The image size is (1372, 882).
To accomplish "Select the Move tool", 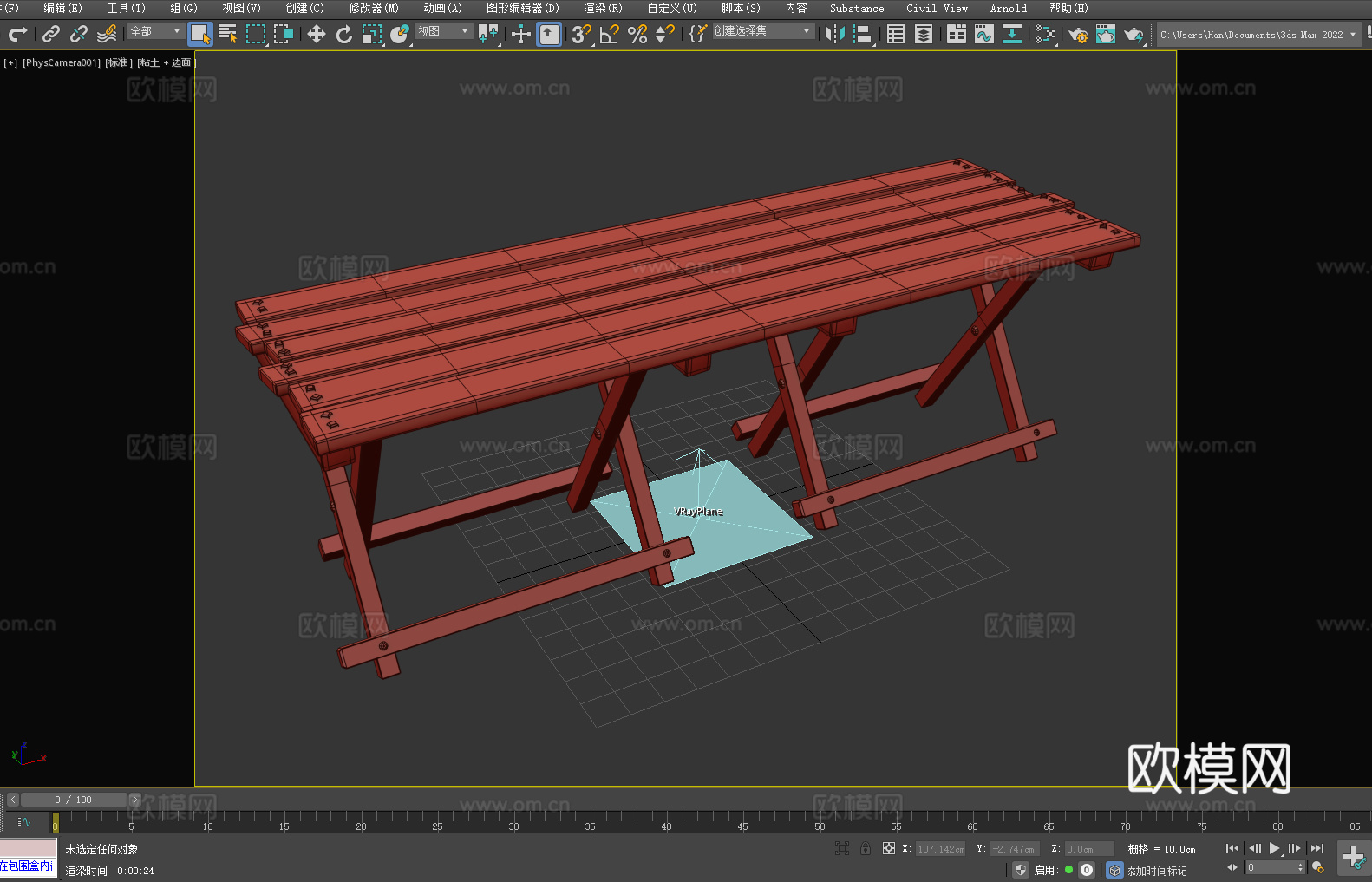I will coord(317,34).
